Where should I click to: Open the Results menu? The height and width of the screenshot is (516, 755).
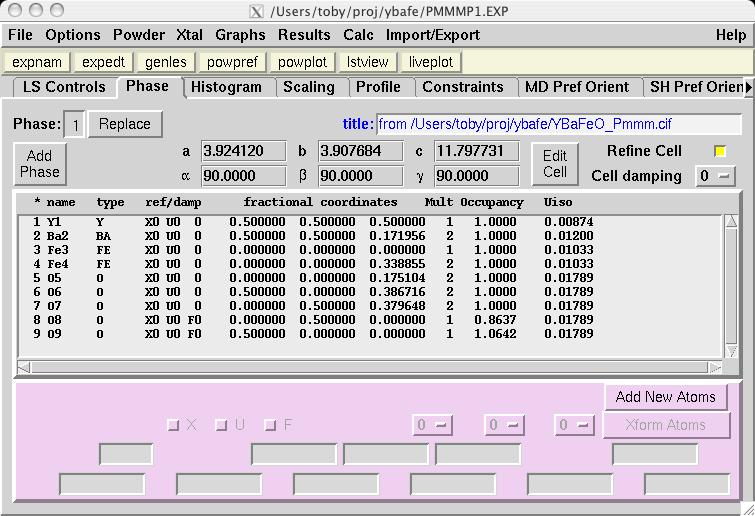click(304, 35)
